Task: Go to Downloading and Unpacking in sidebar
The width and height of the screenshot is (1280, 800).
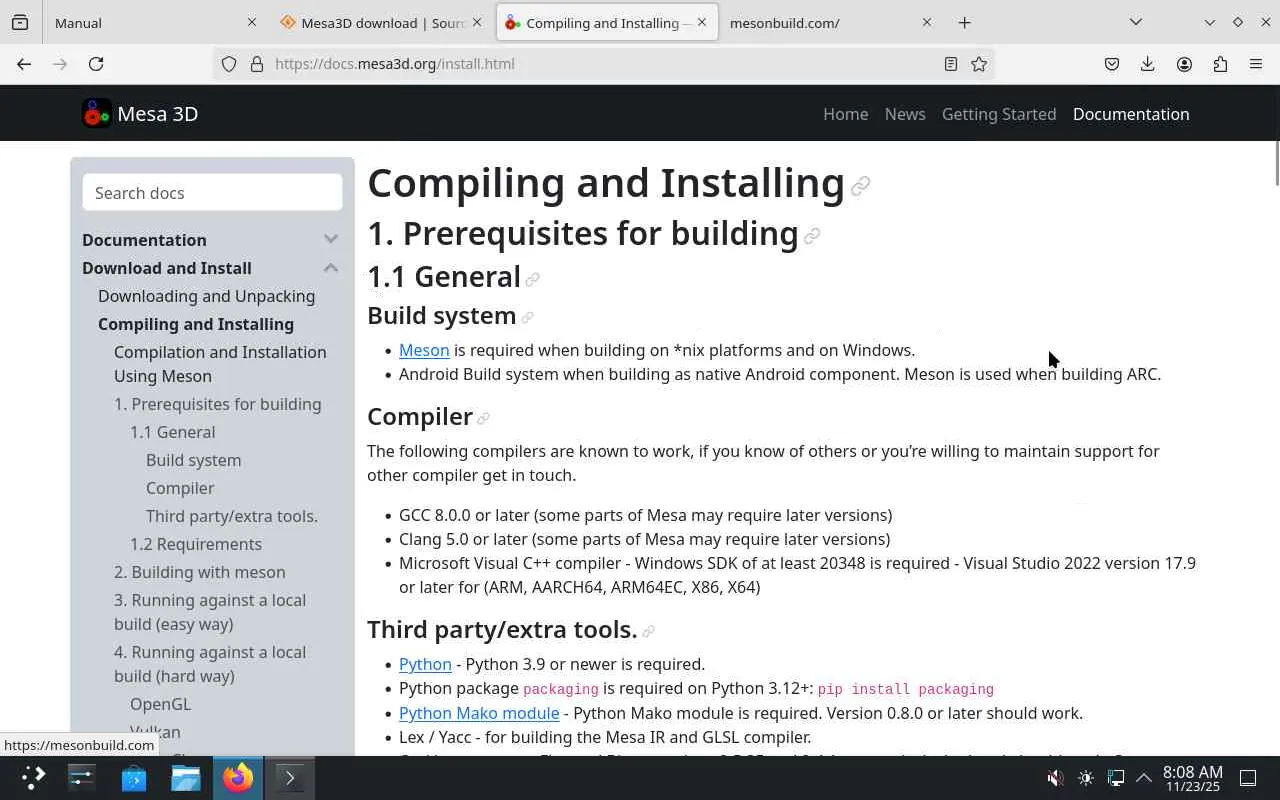Action: click(206, 296)
